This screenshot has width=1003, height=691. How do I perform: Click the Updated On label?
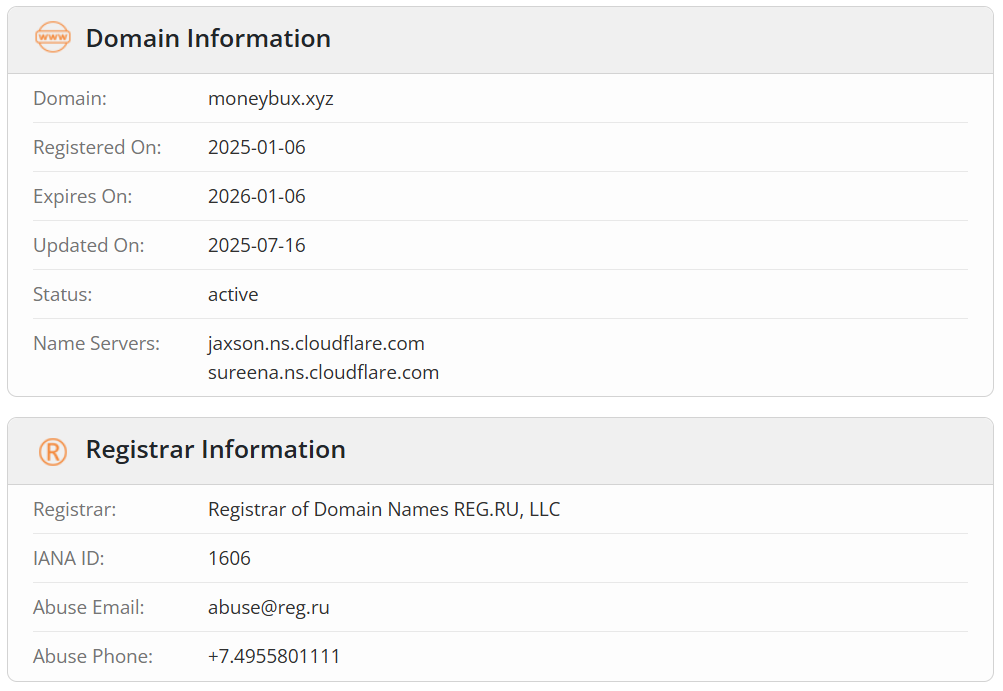(89, 245)
